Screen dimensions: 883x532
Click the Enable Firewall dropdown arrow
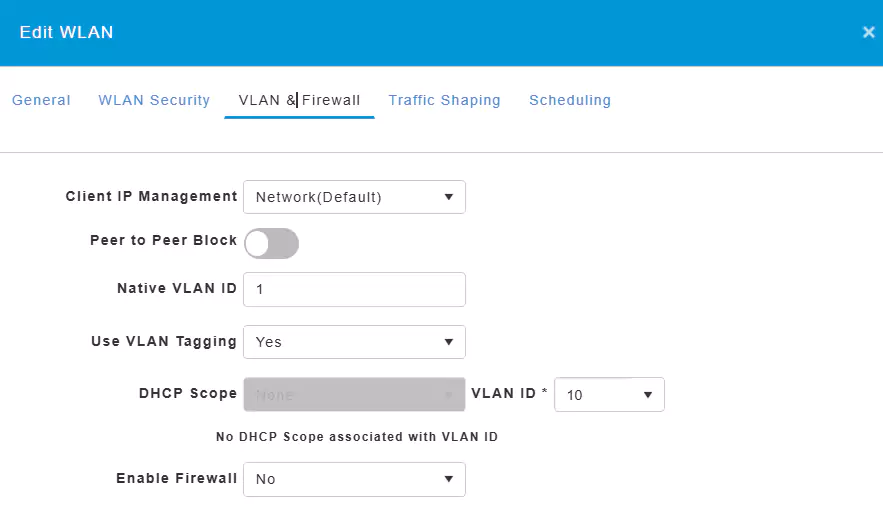(x=449, y=479)
